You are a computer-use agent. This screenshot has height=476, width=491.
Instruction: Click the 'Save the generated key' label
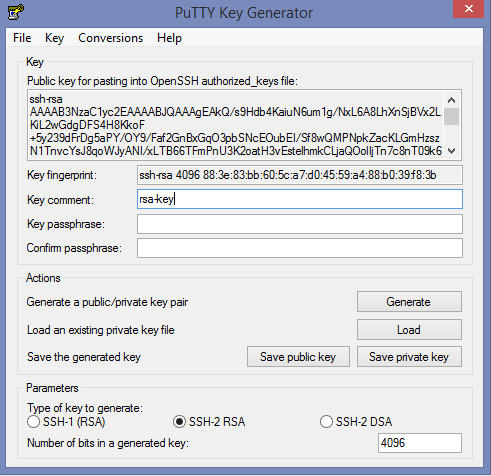tap(84, 357)
